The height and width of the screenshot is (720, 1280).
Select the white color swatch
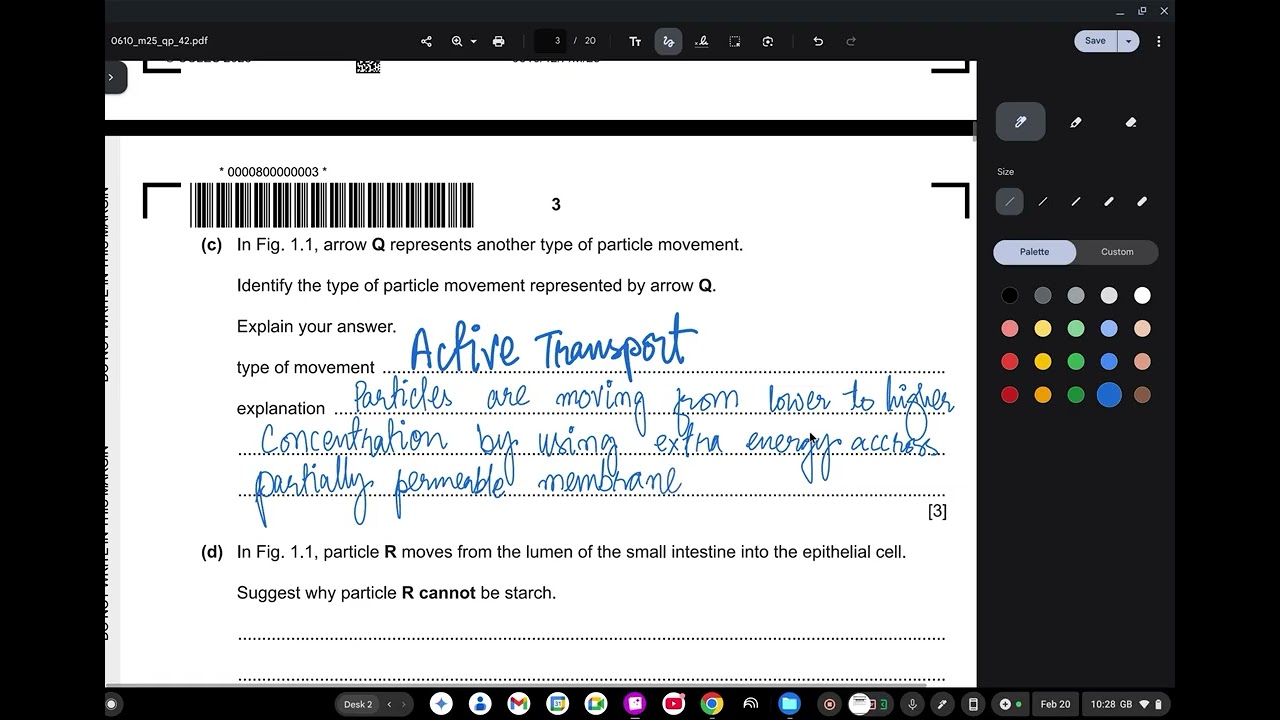pos(1142,295)
